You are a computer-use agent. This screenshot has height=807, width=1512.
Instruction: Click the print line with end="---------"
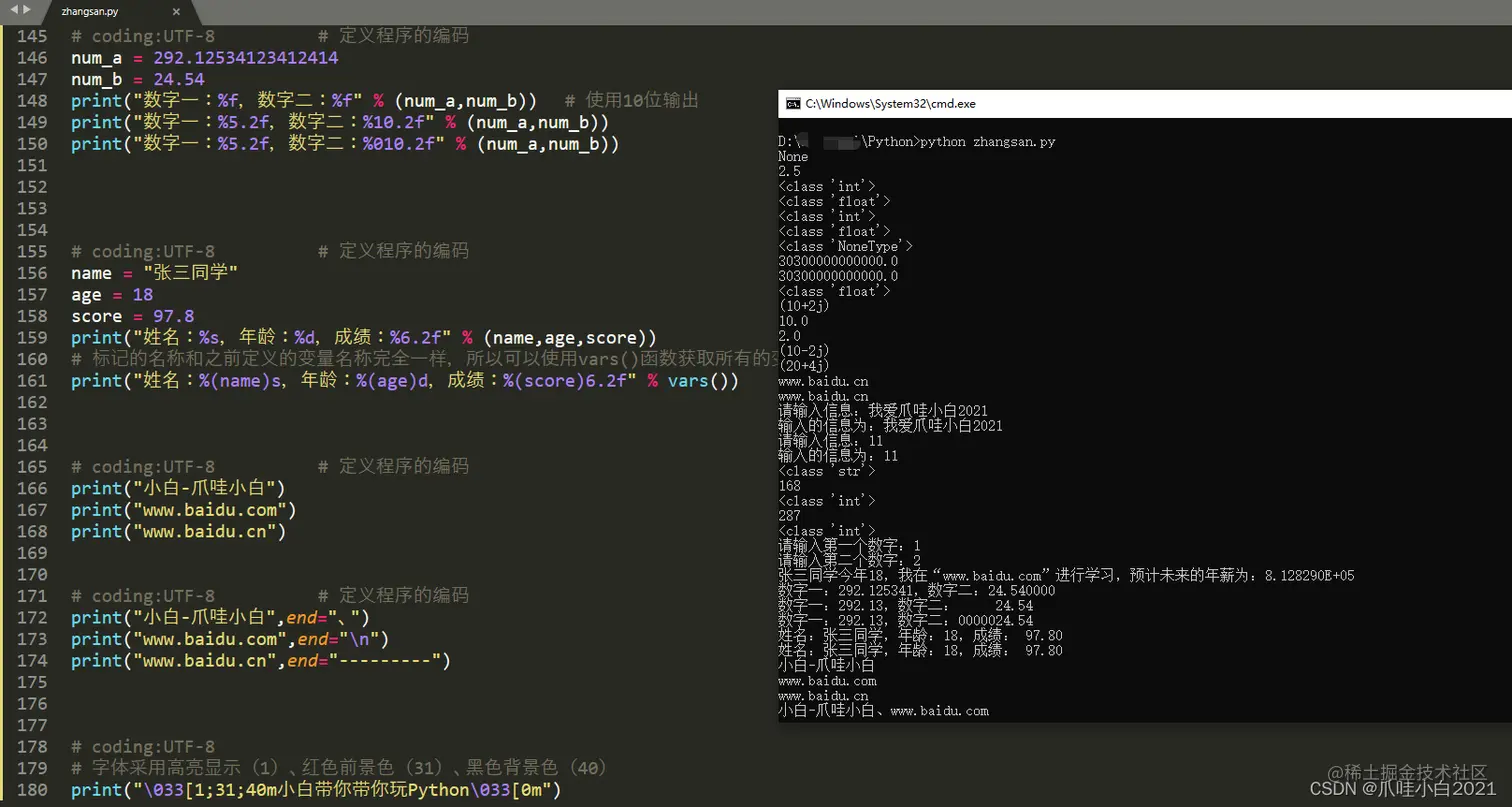point(261,661)
